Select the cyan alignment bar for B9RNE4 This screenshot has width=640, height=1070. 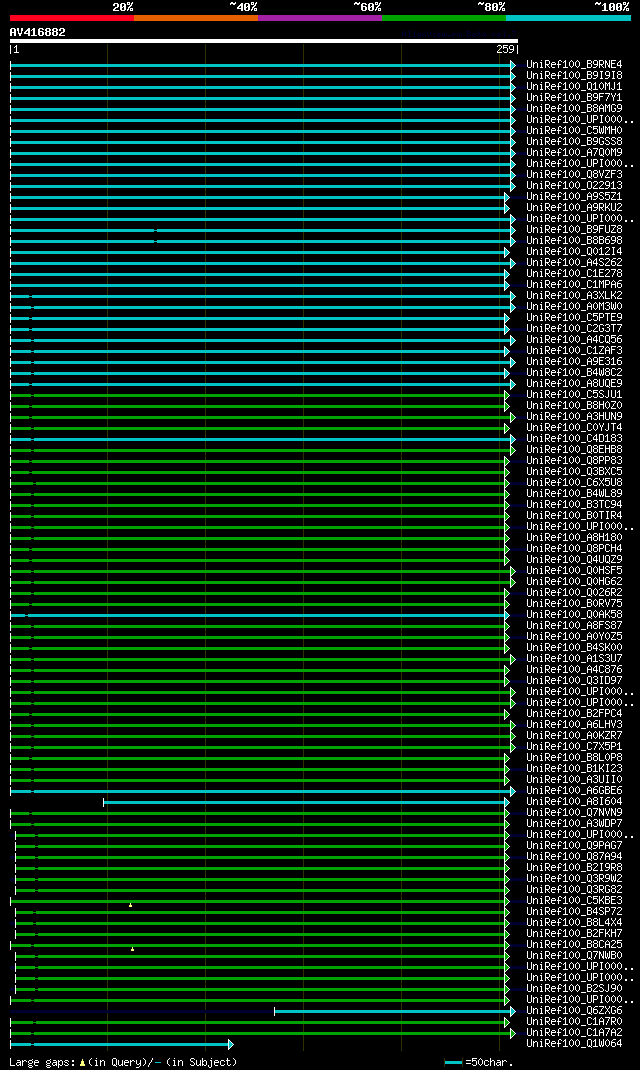coord(263,66)
